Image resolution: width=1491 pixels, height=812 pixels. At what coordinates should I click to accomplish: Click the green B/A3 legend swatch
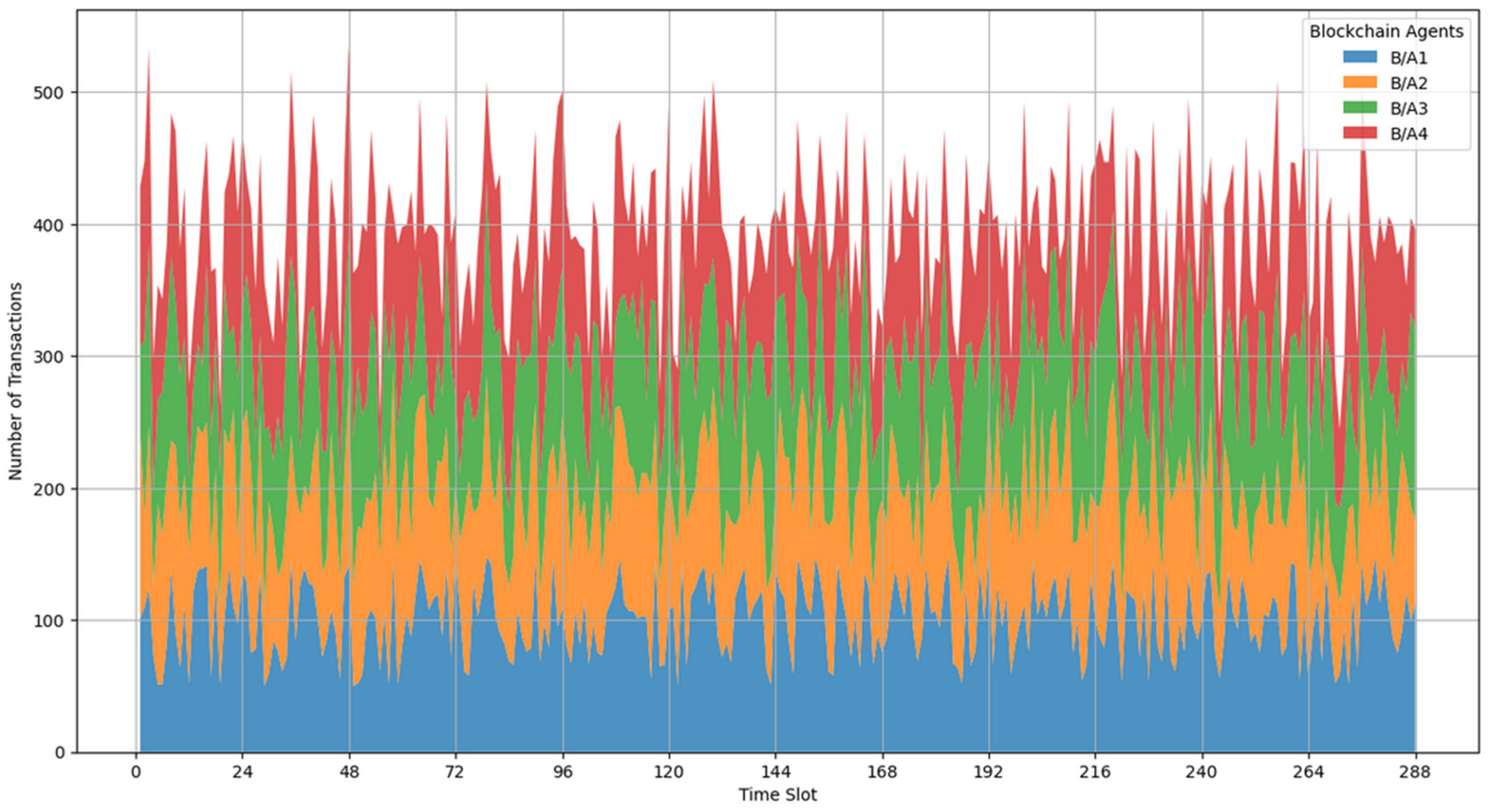click(1360, 108)
